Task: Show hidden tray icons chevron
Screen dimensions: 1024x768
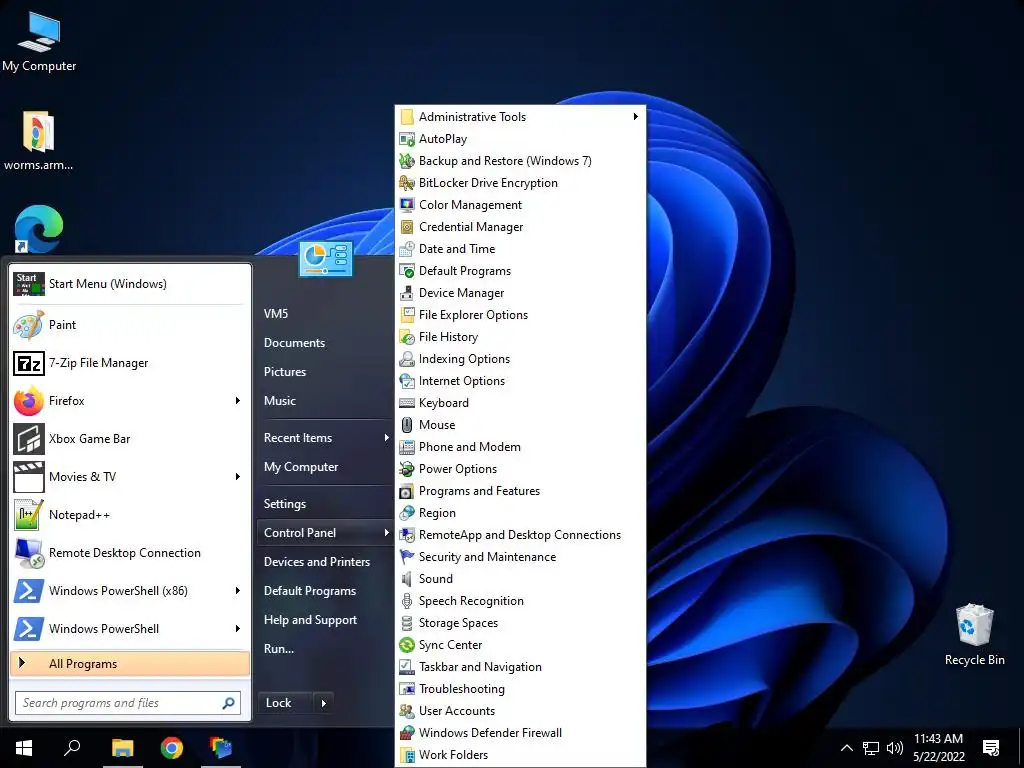Action: [846, 748]
